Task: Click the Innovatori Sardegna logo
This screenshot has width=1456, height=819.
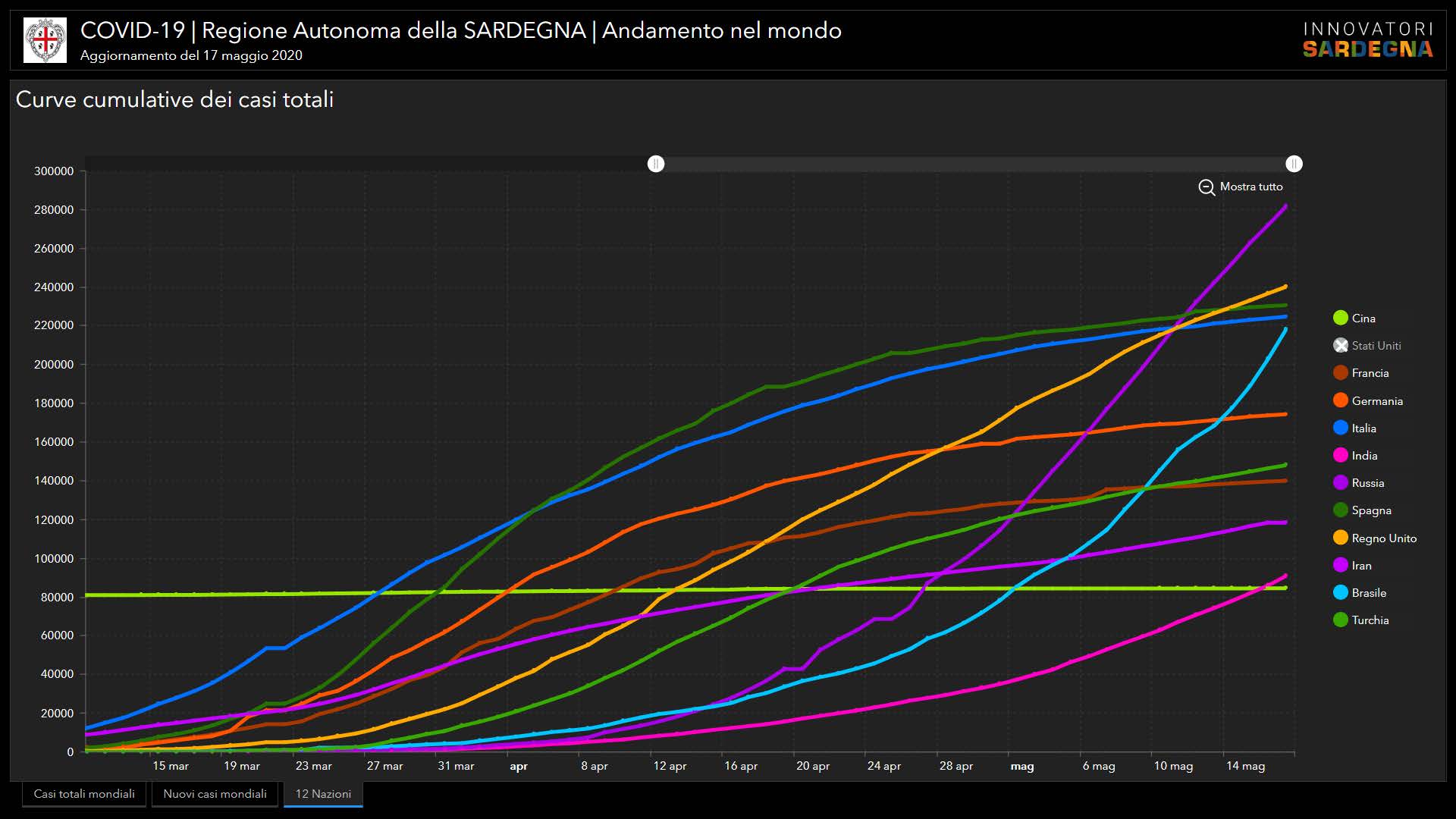Action: (1367, 40)
